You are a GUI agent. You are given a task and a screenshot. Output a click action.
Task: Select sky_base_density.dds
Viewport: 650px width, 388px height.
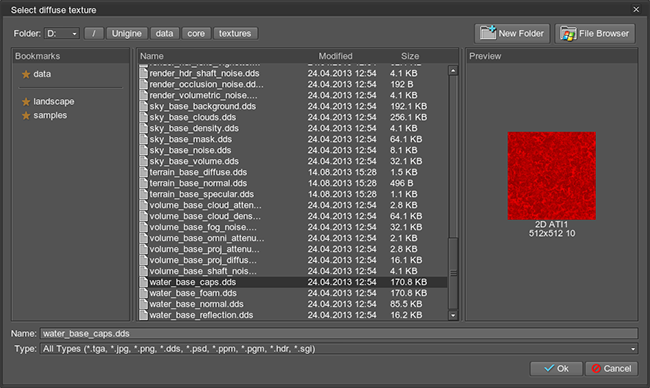[293, 129]
